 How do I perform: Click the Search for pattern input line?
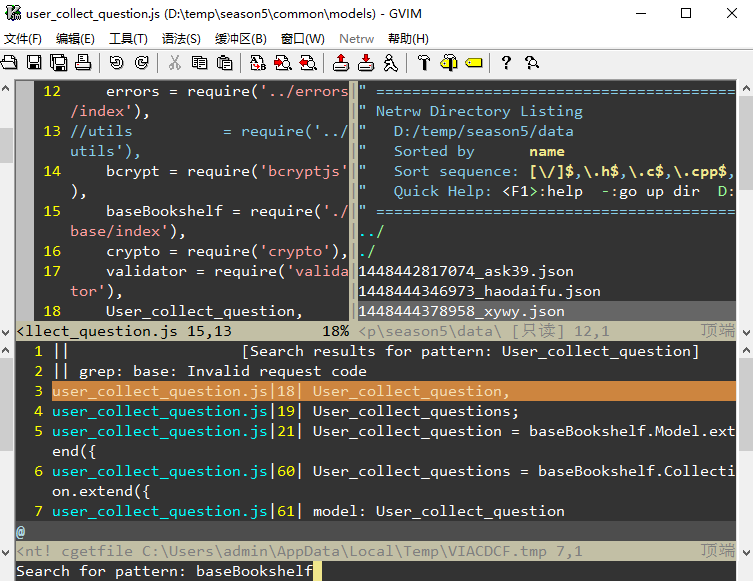[376, 571]
